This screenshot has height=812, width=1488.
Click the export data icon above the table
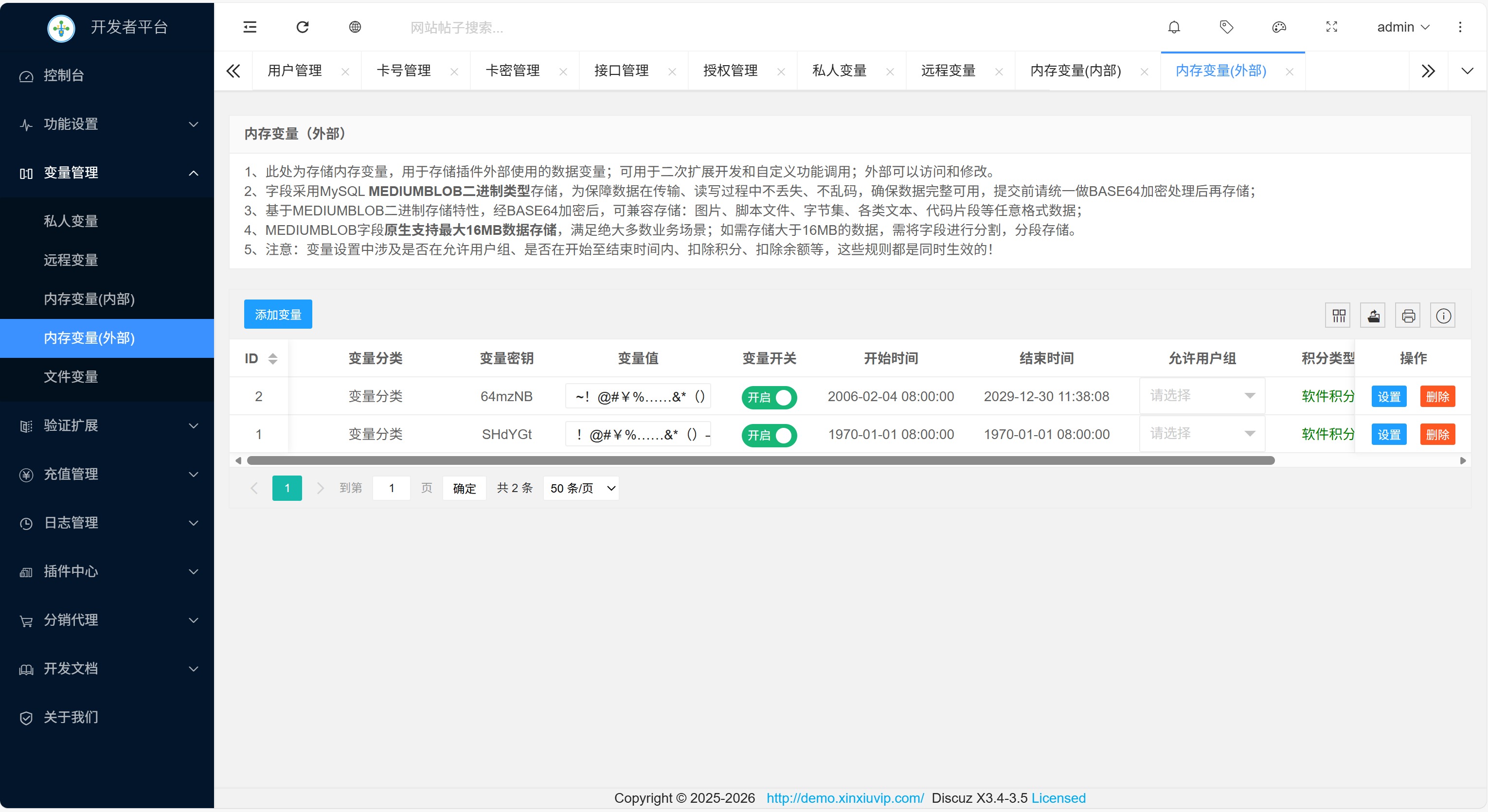1373,316
